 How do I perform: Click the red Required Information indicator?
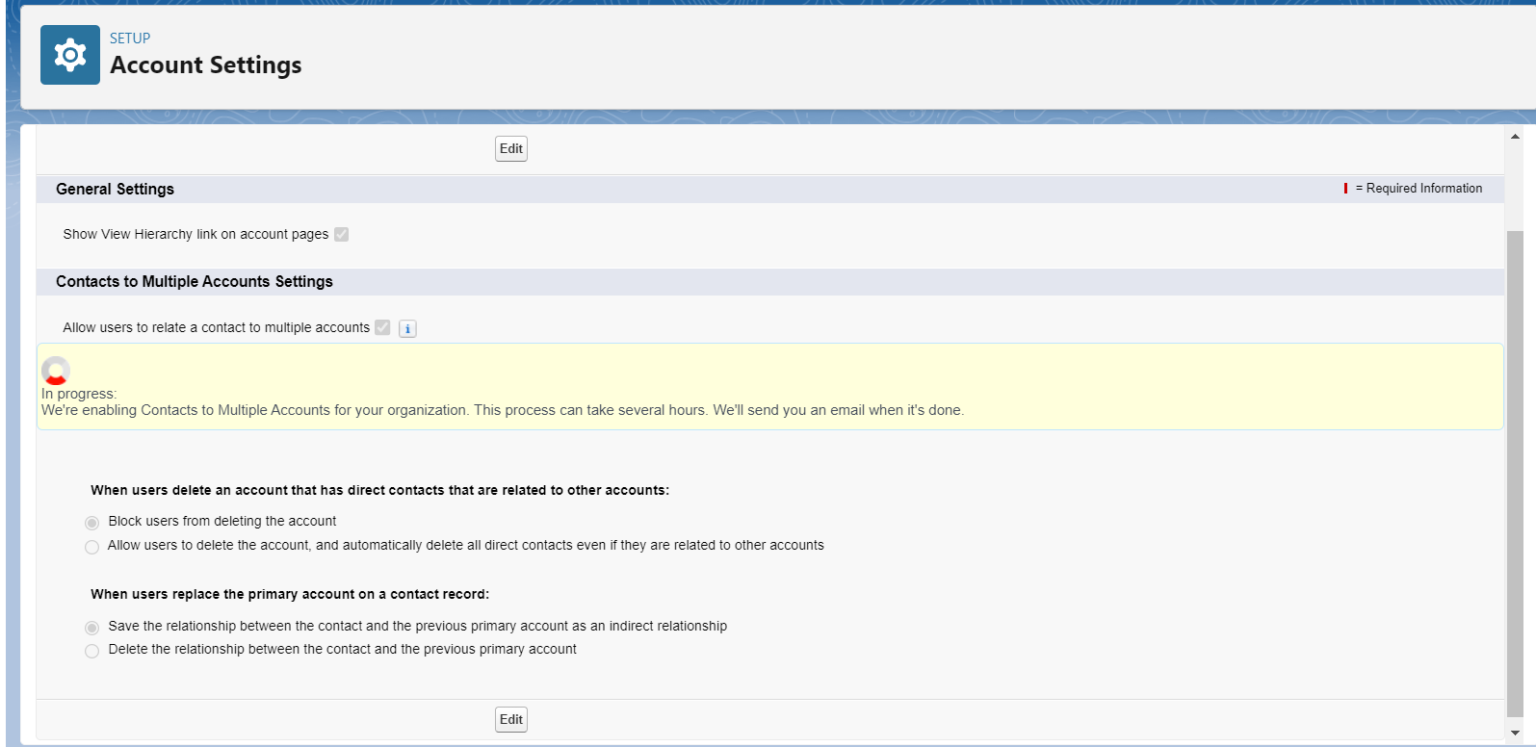point(1344,188)
